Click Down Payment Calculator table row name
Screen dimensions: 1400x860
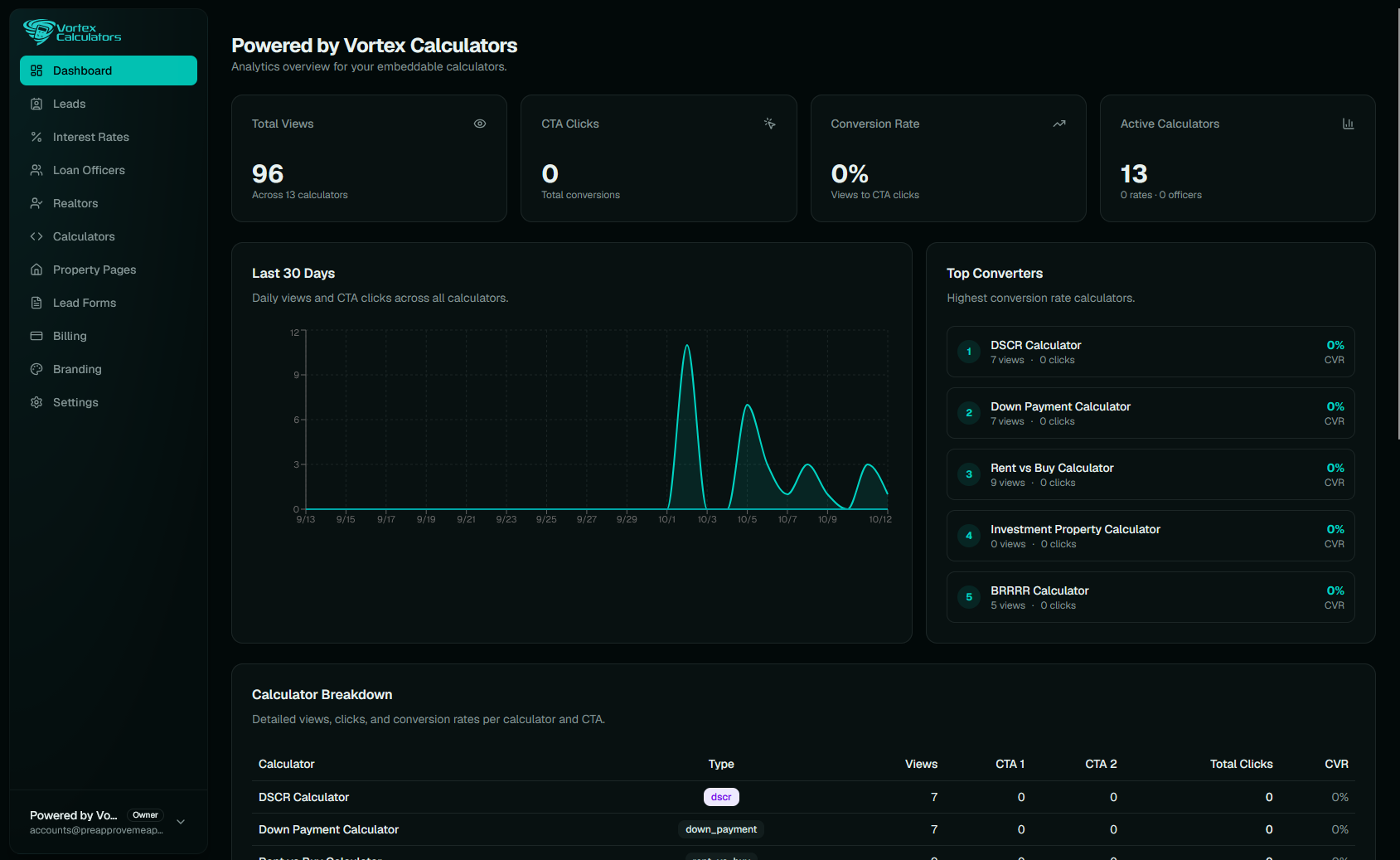328,829
